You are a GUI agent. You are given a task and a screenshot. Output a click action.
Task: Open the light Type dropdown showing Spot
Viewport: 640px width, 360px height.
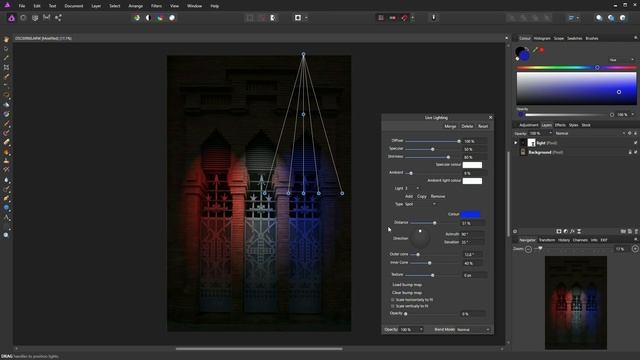coord(420,204)
